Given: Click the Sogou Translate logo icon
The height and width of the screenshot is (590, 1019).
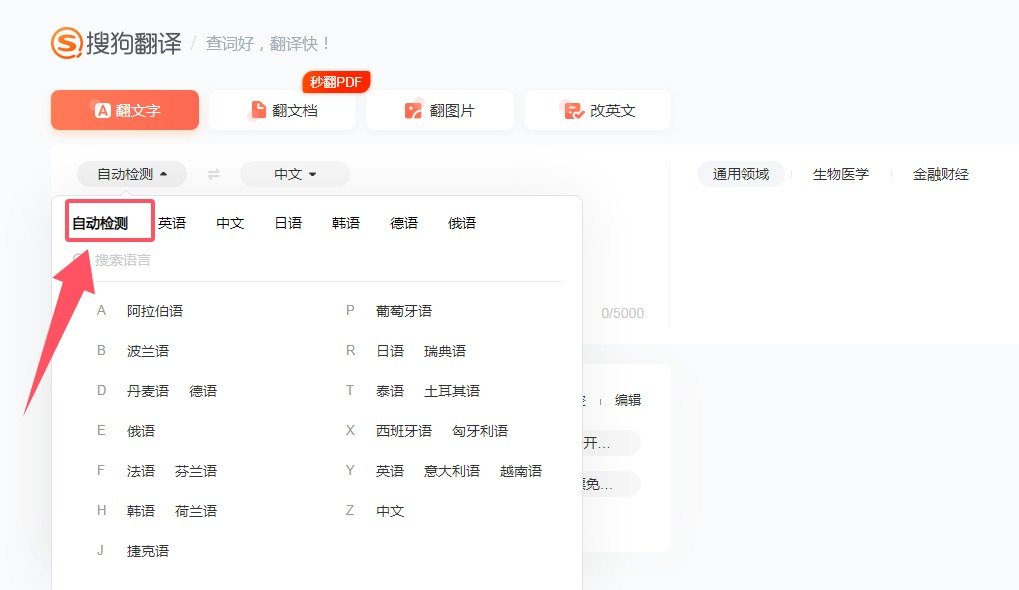Looking at the screenshot, I should (x=67, y=43).
